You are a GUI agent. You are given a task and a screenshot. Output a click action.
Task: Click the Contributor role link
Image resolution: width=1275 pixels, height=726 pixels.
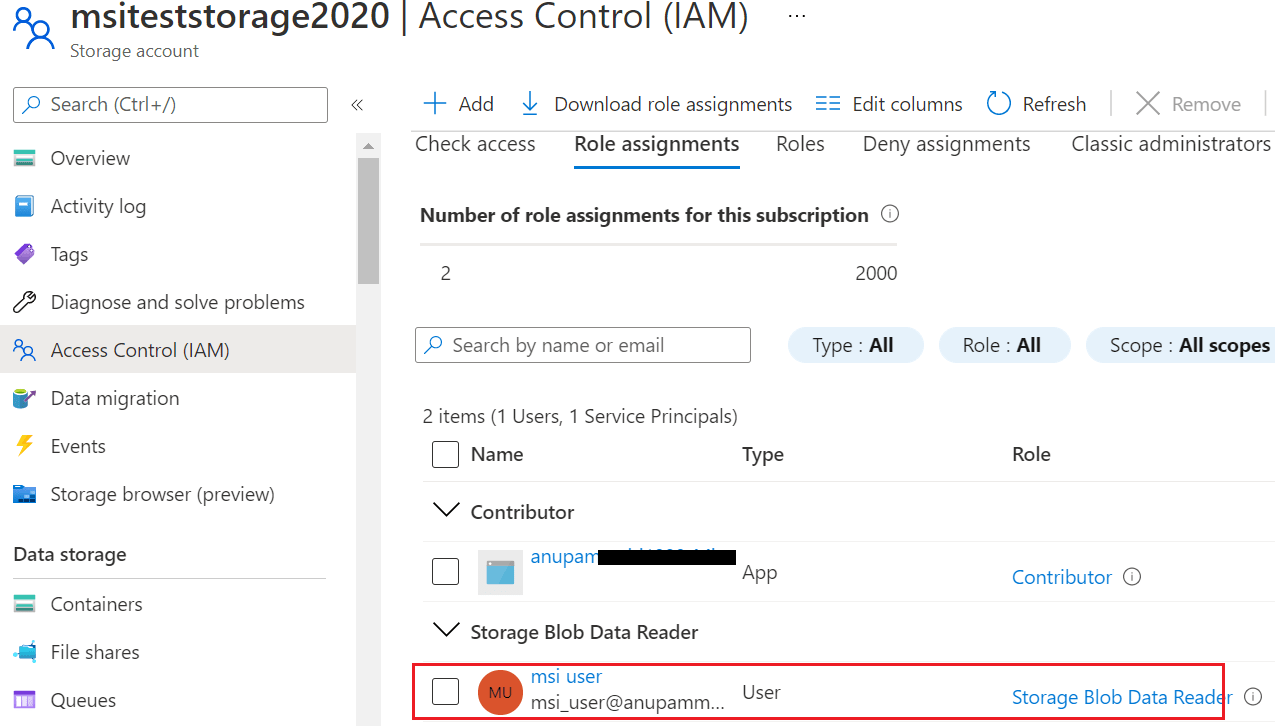[x=1062, y=577]
